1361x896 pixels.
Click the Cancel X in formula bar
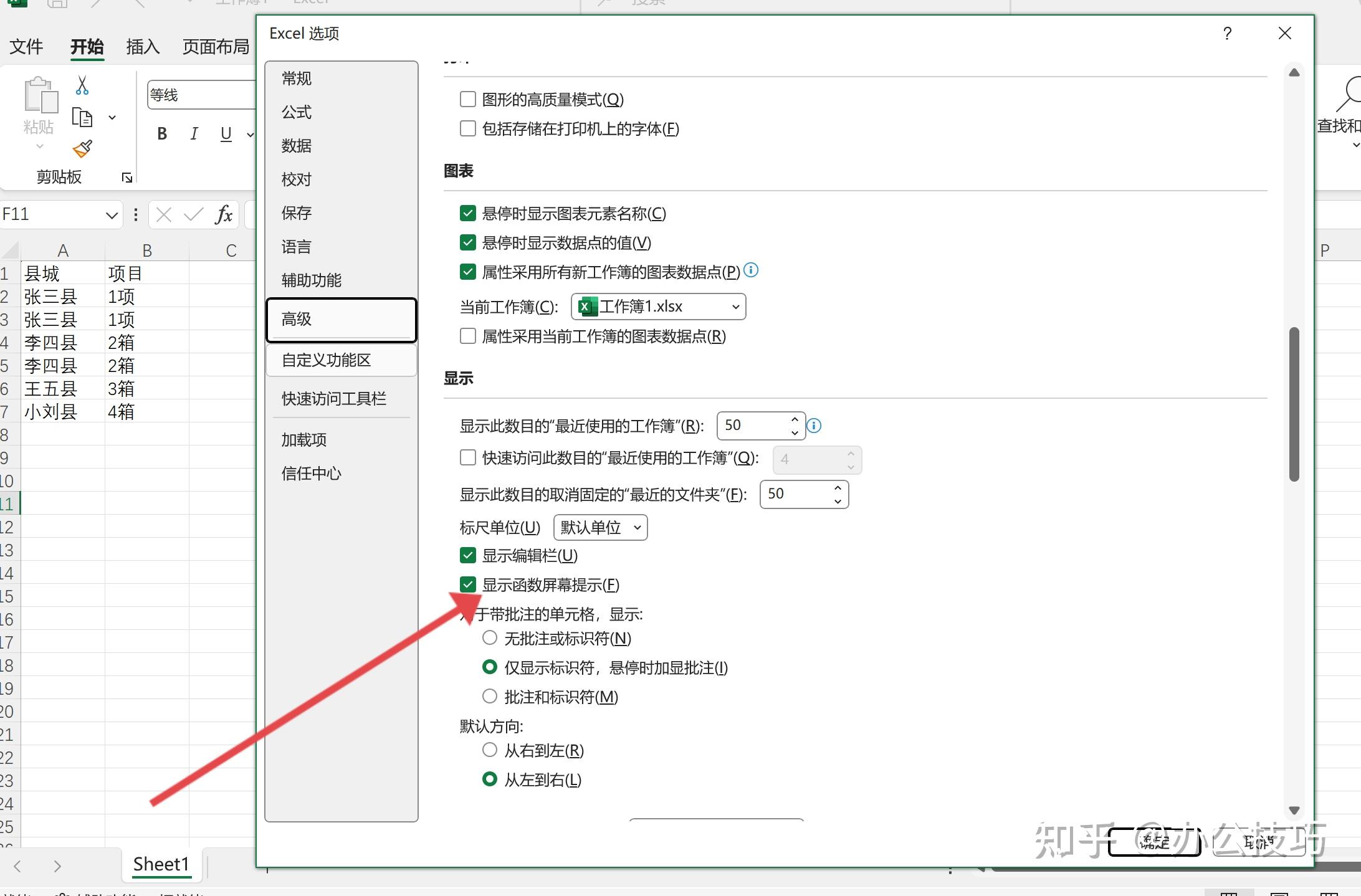point(164,215)
